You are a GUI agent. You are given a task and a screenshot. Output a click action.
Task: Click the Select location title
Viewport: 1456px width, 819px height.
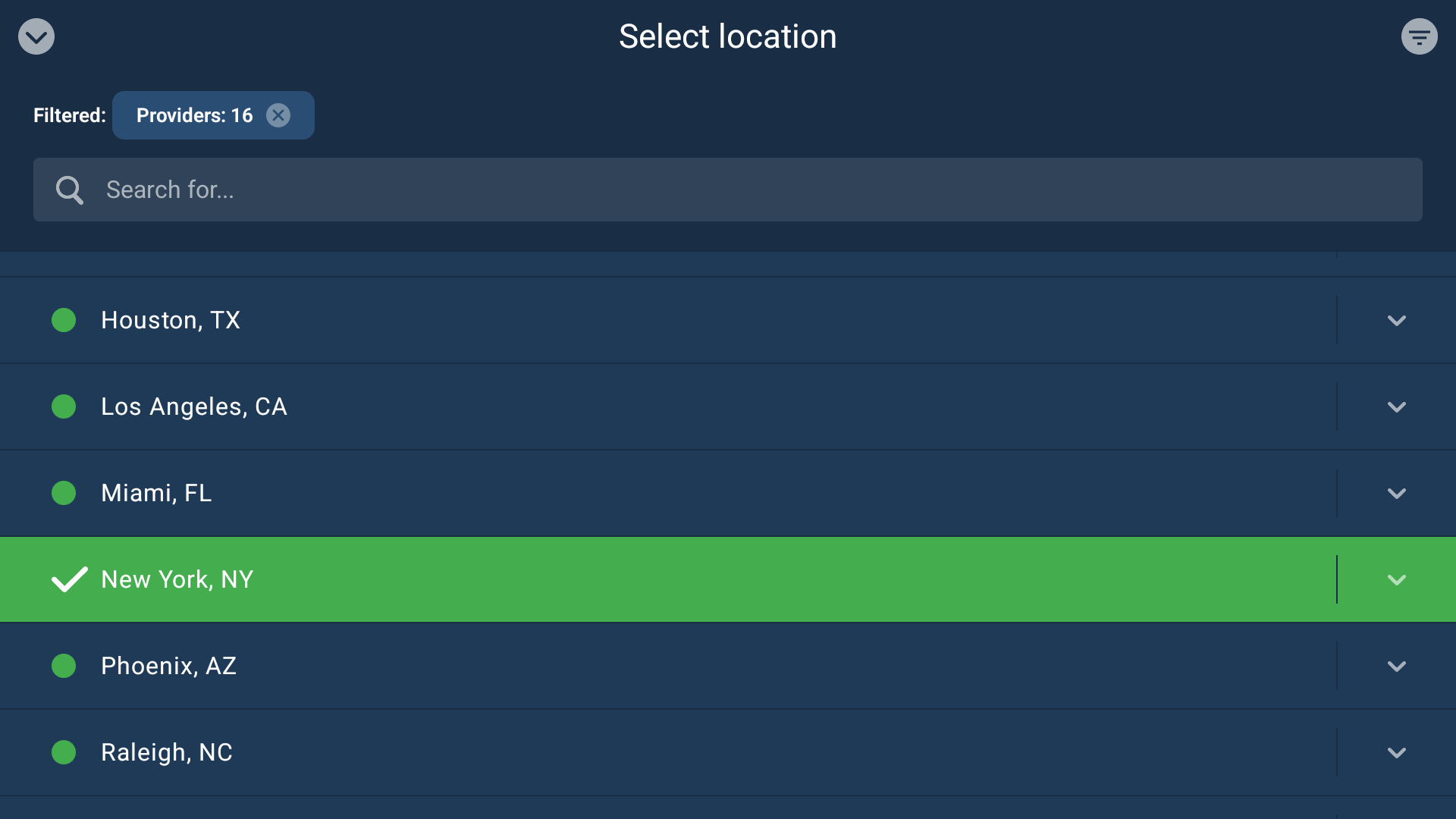(728, 36)
